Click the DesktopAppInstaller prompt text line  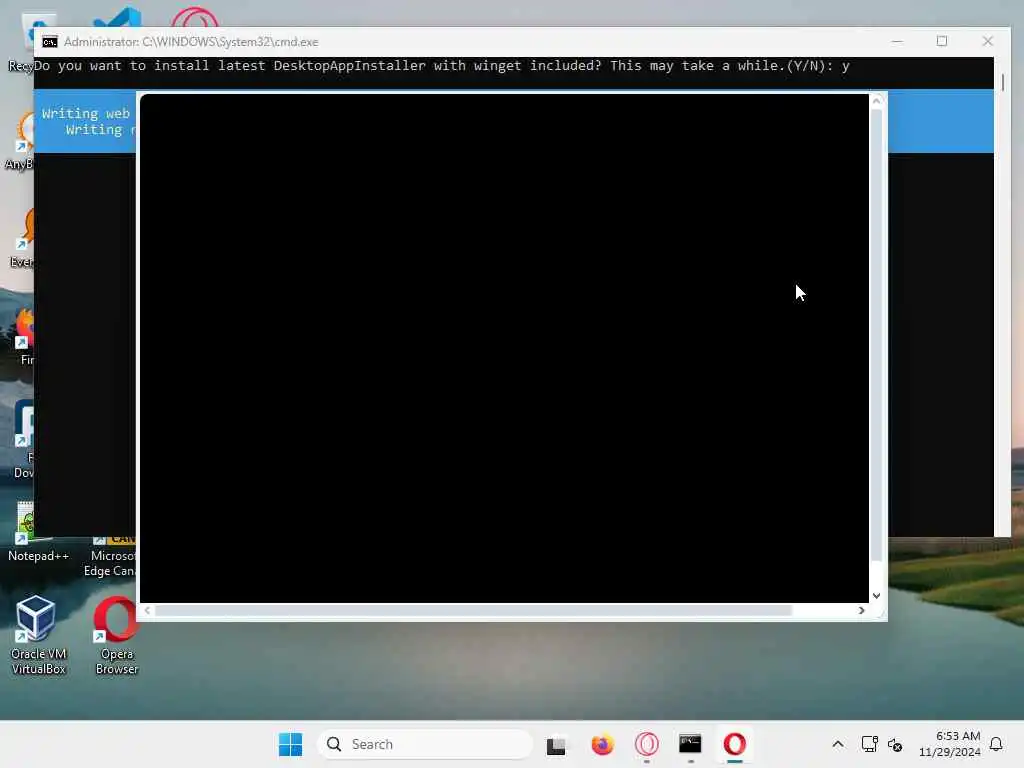coord(442,65)
